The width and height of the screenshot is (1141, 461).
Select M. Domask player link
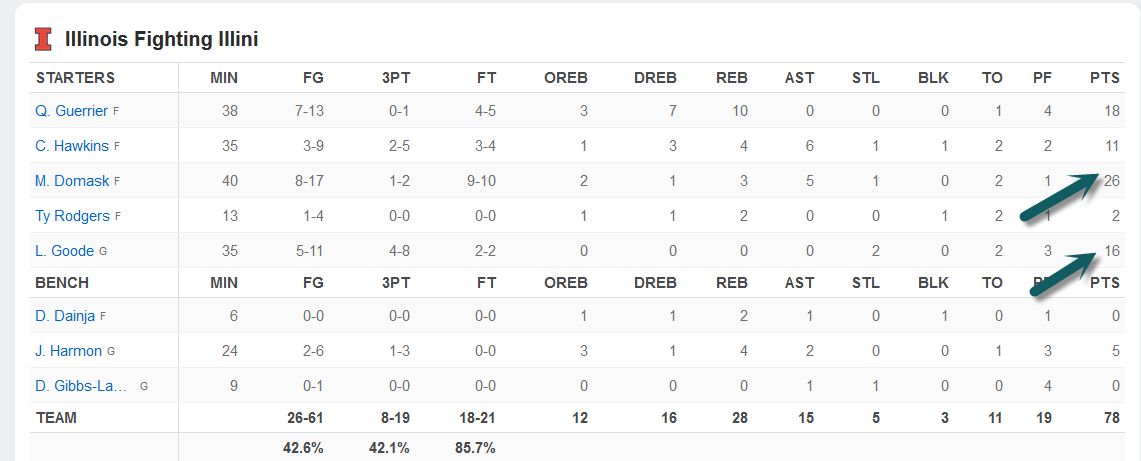[72, 181]
